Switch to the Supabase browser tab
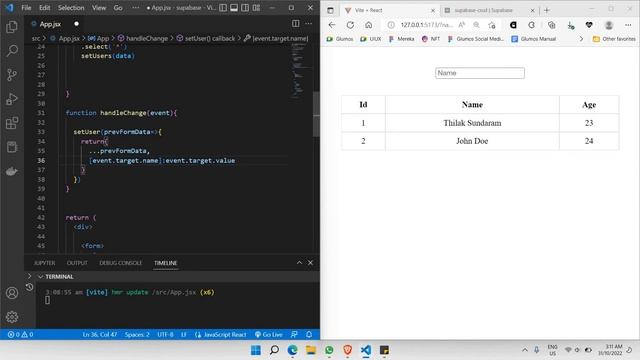640x360 pixels. click(x=489, y=10)
